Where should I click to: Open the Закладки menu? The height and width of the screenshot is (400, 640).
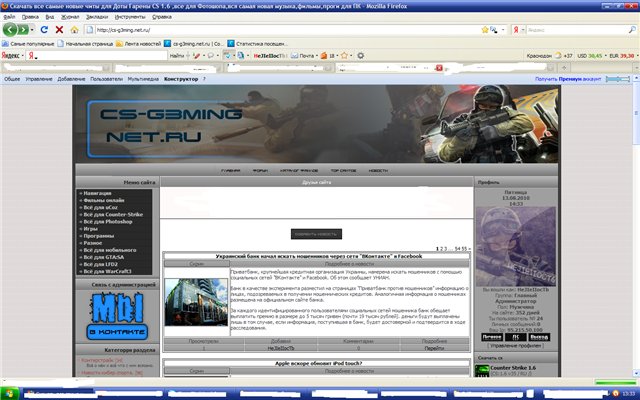pos(97,17)
